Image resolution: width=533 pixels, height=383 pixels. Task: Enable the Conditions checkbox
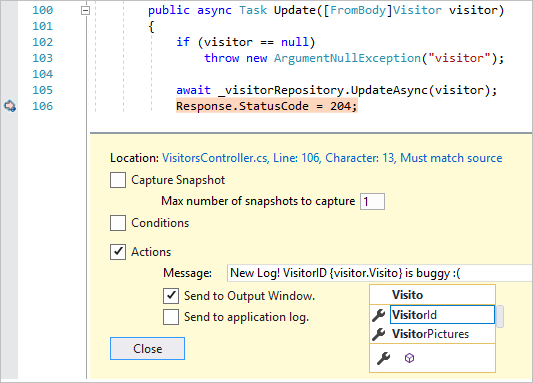tap(118, 223)
